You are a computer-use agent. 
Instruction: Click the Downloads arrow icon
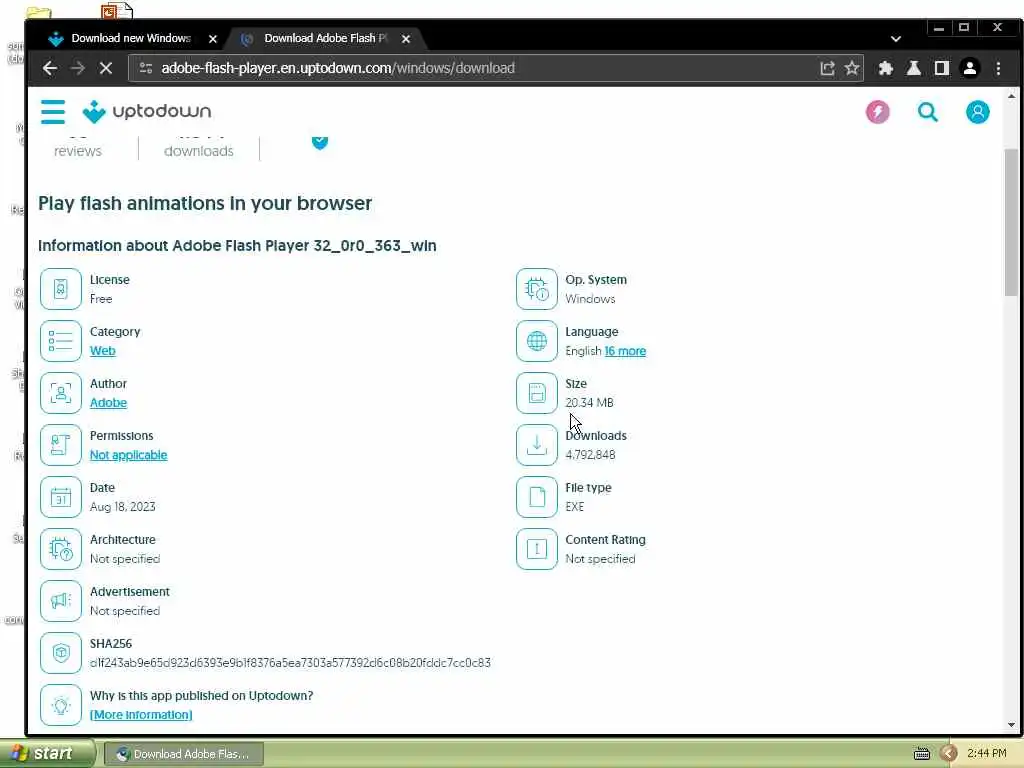(537, 445)
